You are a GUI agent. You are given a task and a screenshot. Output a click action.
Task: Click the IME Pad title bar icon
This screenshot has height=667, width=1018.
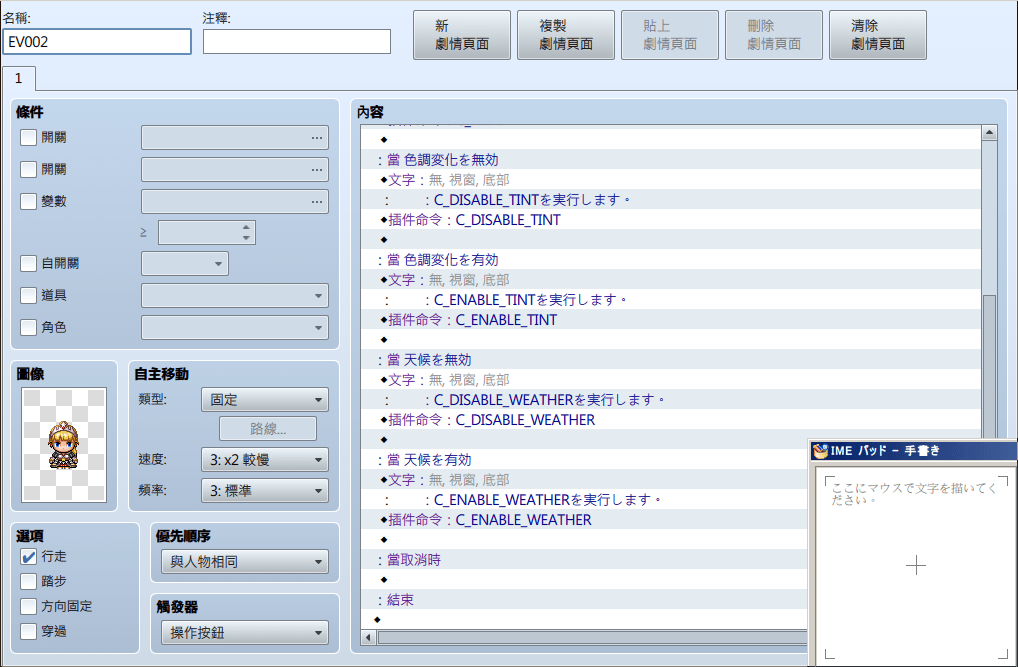pos(820,451)
